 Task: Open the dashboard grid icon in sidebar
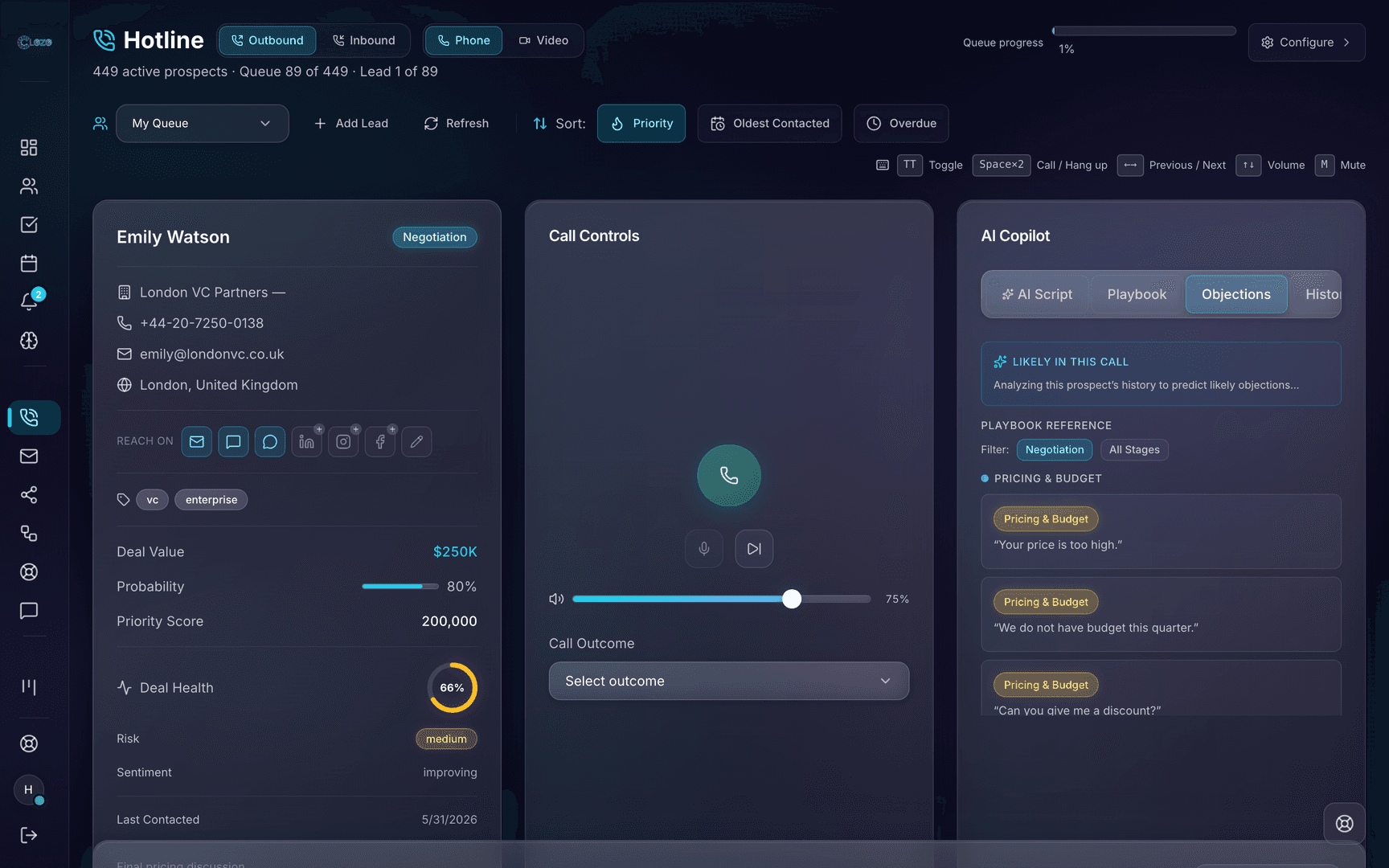point(29,147)
